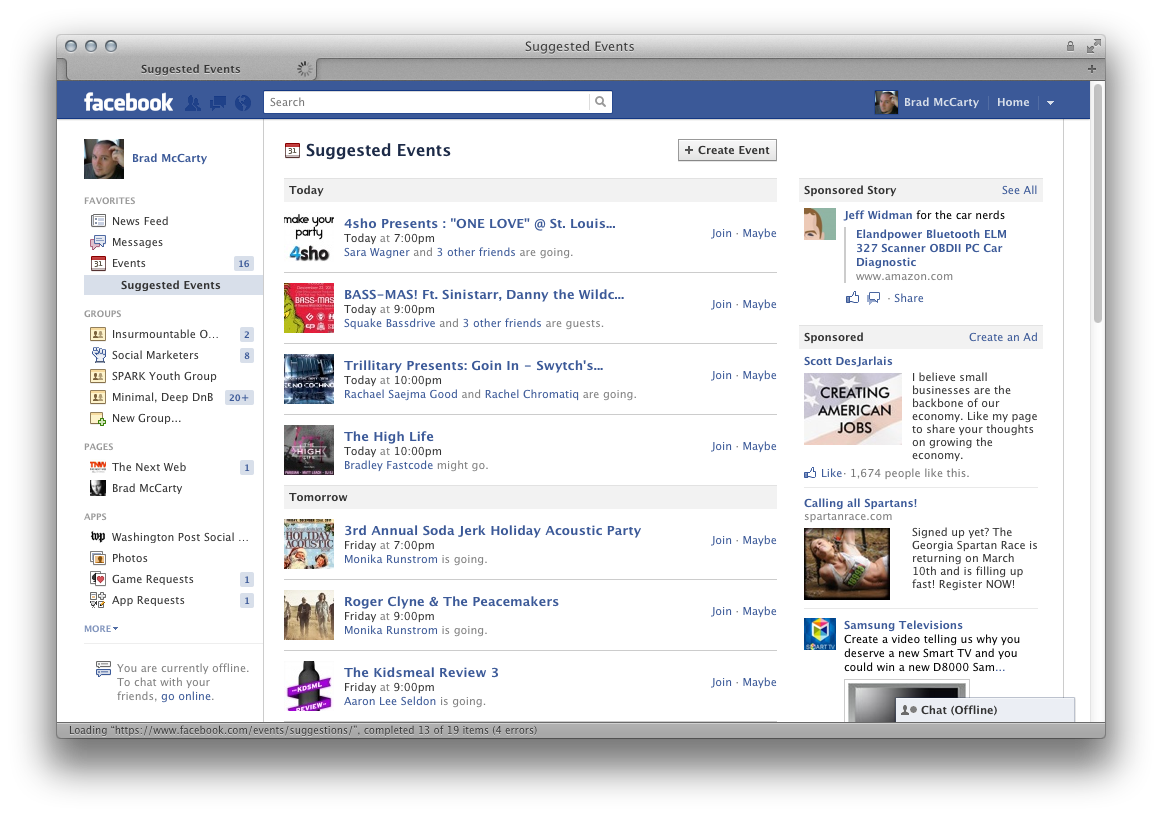
Task: Open the Calling all Spartans! ad link
Action: tap(860, 503)
